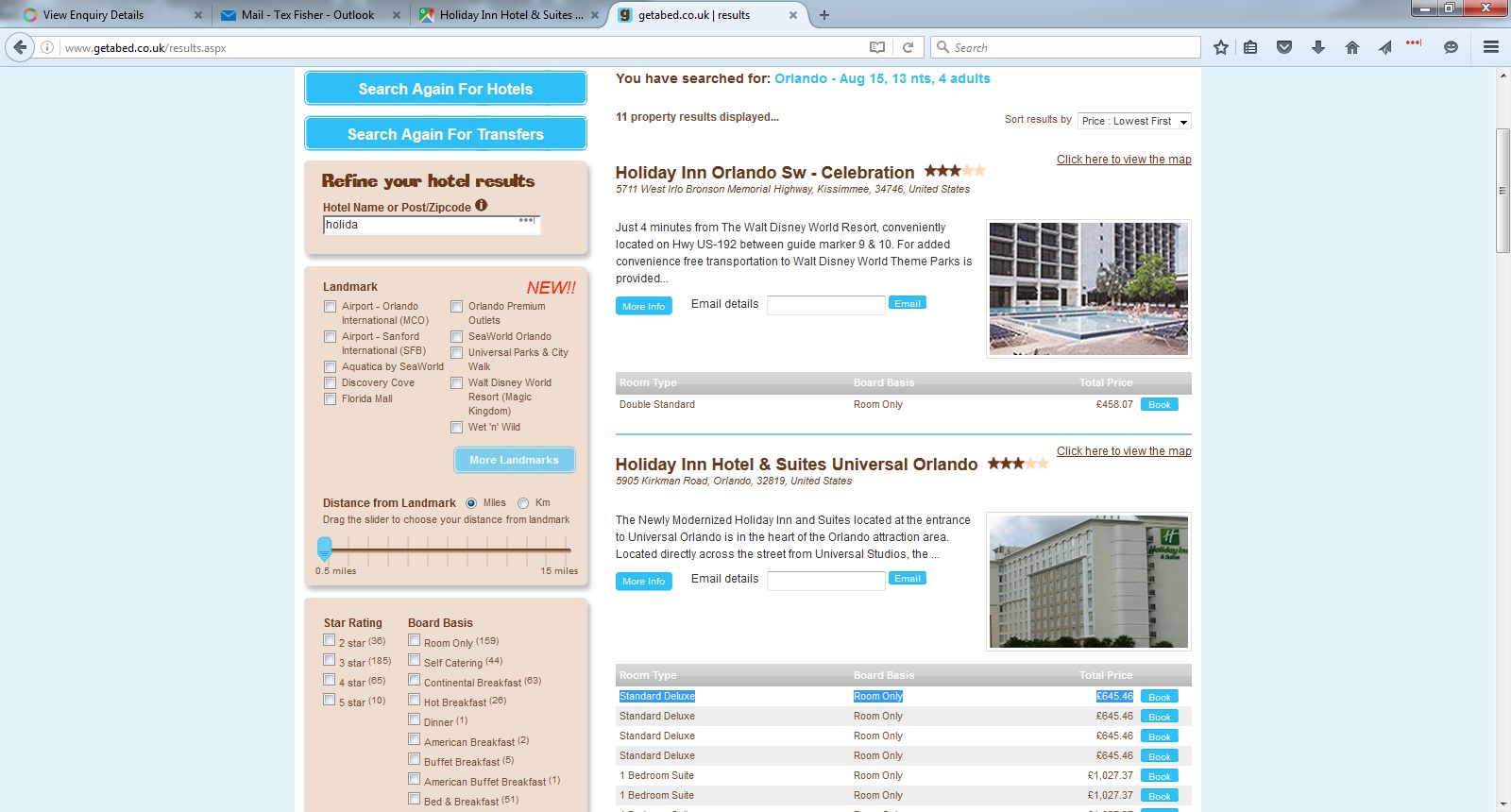Check Room Only board basis

pyautogui.click(x=414, y=640)
